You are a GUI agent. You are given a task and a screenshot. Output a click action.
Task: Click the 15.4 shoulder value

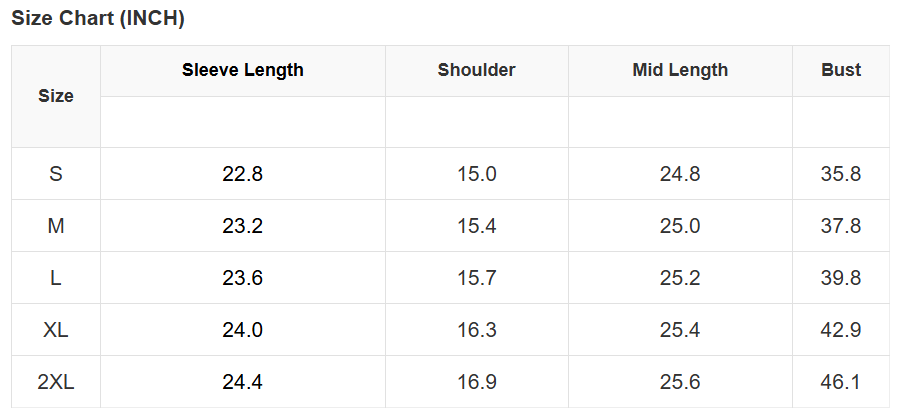[477, 226]
